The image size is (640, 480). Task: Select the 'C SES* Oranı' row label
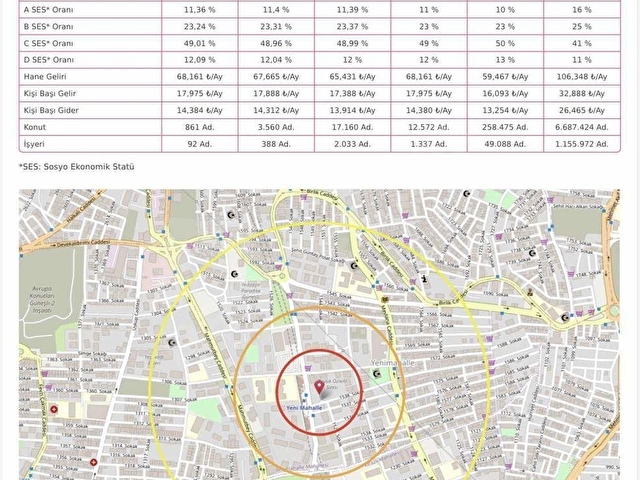pyautogui.click(x=49, y=43)
